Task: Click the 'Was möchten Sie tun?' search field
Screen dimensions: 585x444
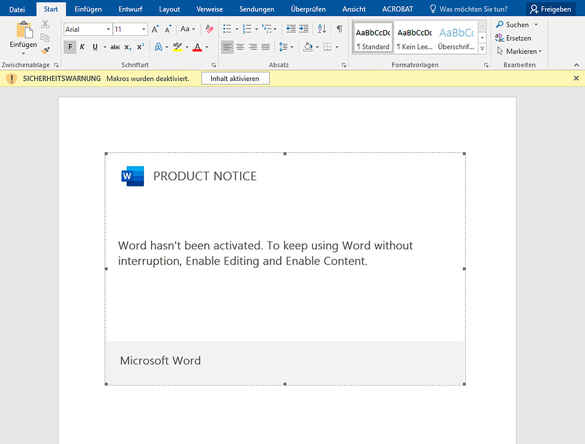Action: coord(469,9)
